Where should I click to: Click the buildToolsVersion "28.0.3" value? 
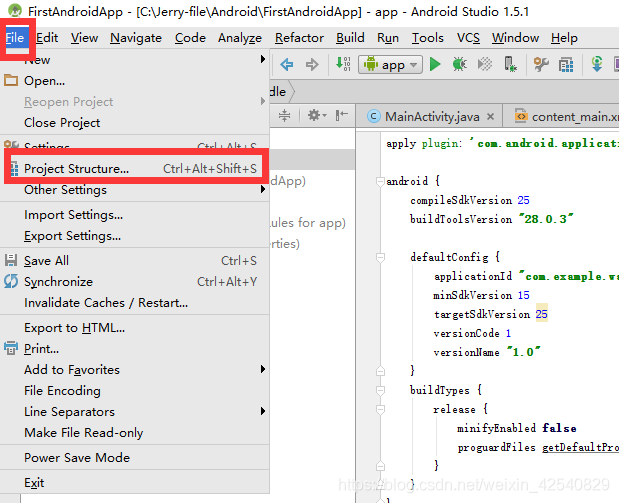(x=546, y=219)
